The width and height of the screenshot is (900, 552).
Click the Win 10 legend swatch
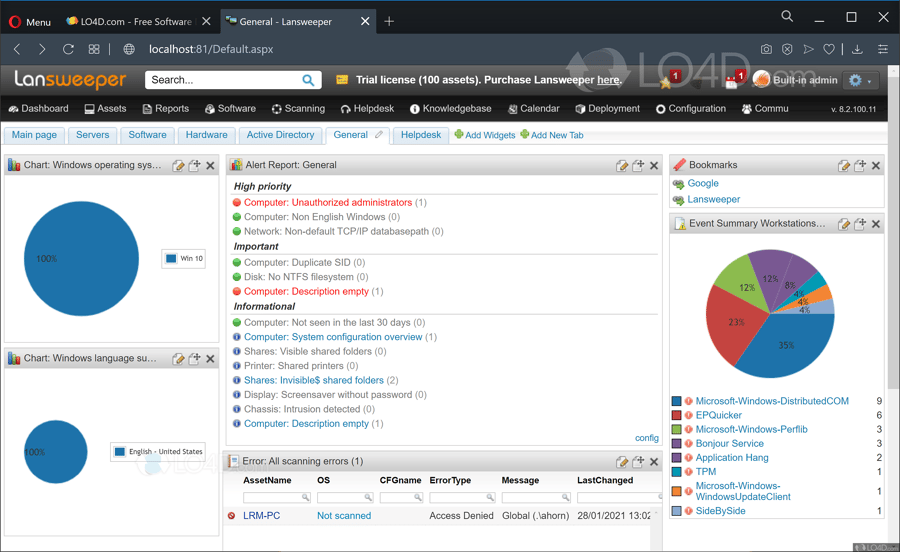(x=171, y=258)
